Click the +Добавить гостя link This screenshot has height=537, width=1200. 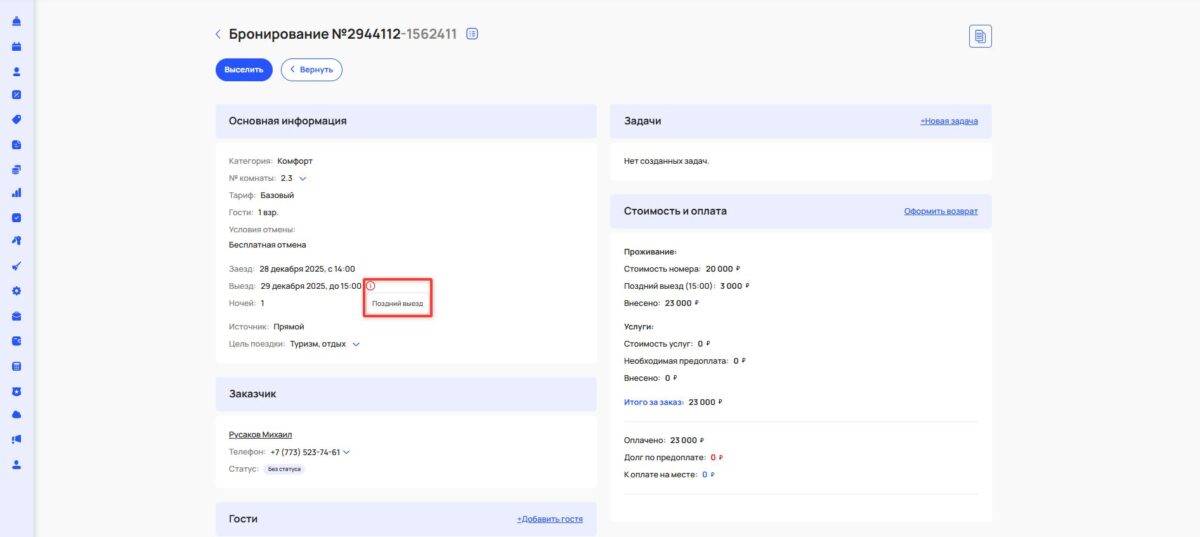(550, 519)
